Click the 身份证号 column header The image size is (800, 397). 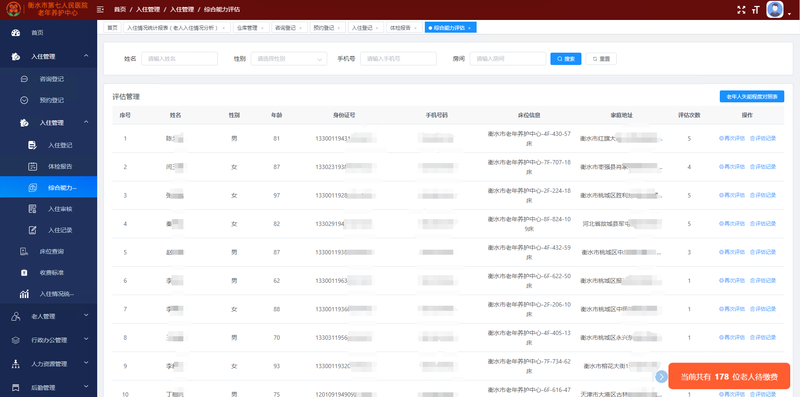coord(344,115)
